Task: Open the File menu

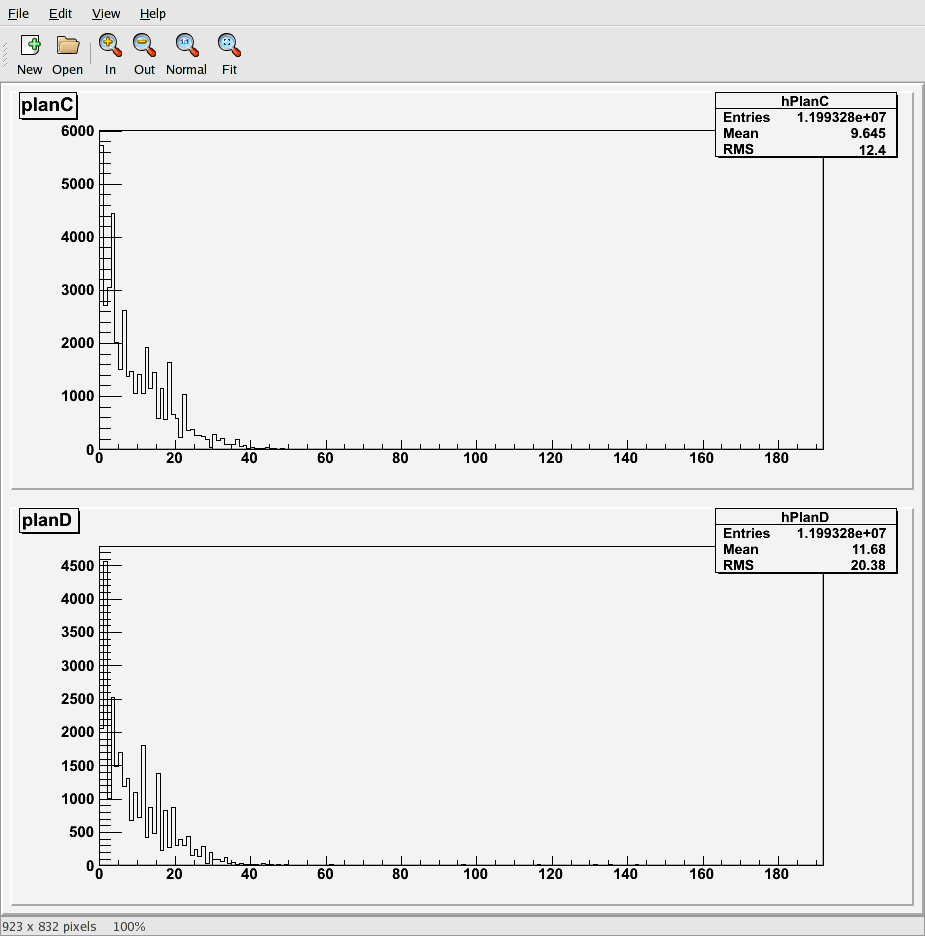Action: [18, 13]
